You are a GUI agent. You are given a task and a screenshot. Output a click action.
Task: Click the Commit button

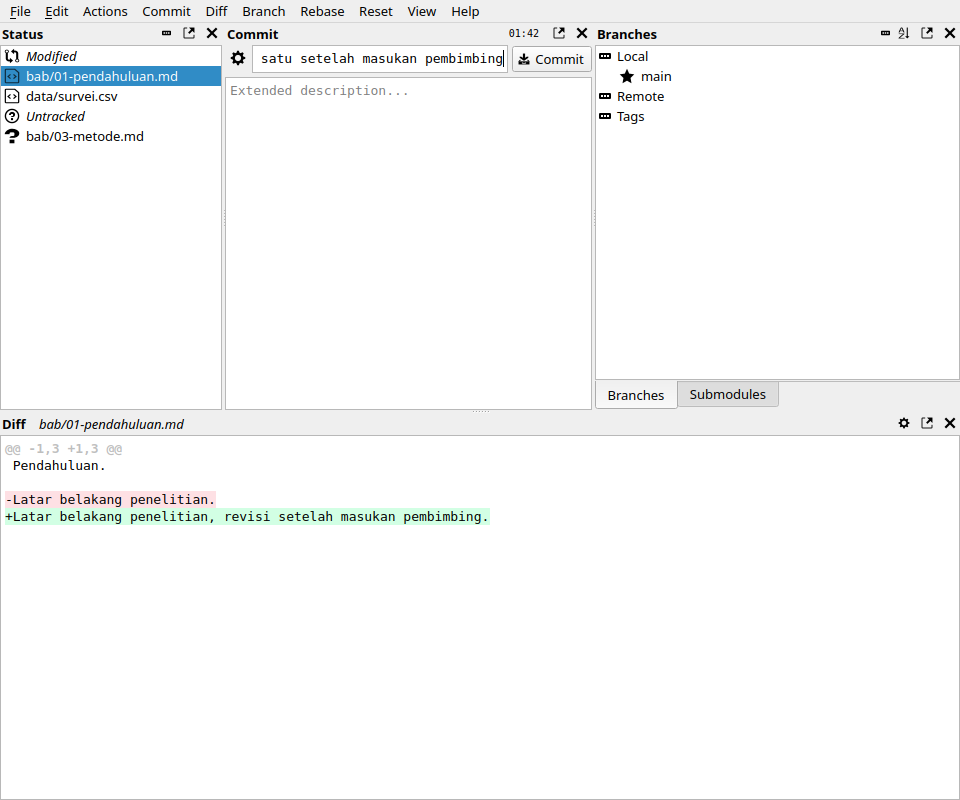552,59
